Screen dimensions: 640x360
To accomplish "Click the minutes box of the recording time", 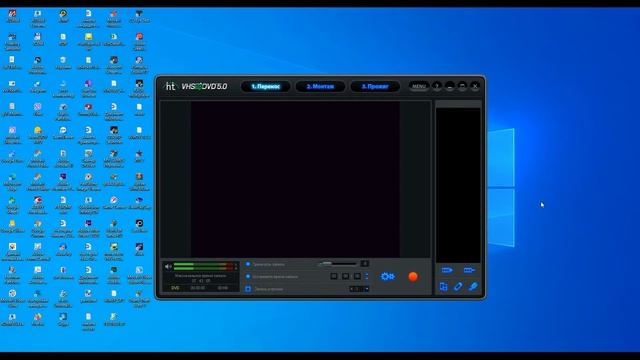I will [x=345, y=276].
